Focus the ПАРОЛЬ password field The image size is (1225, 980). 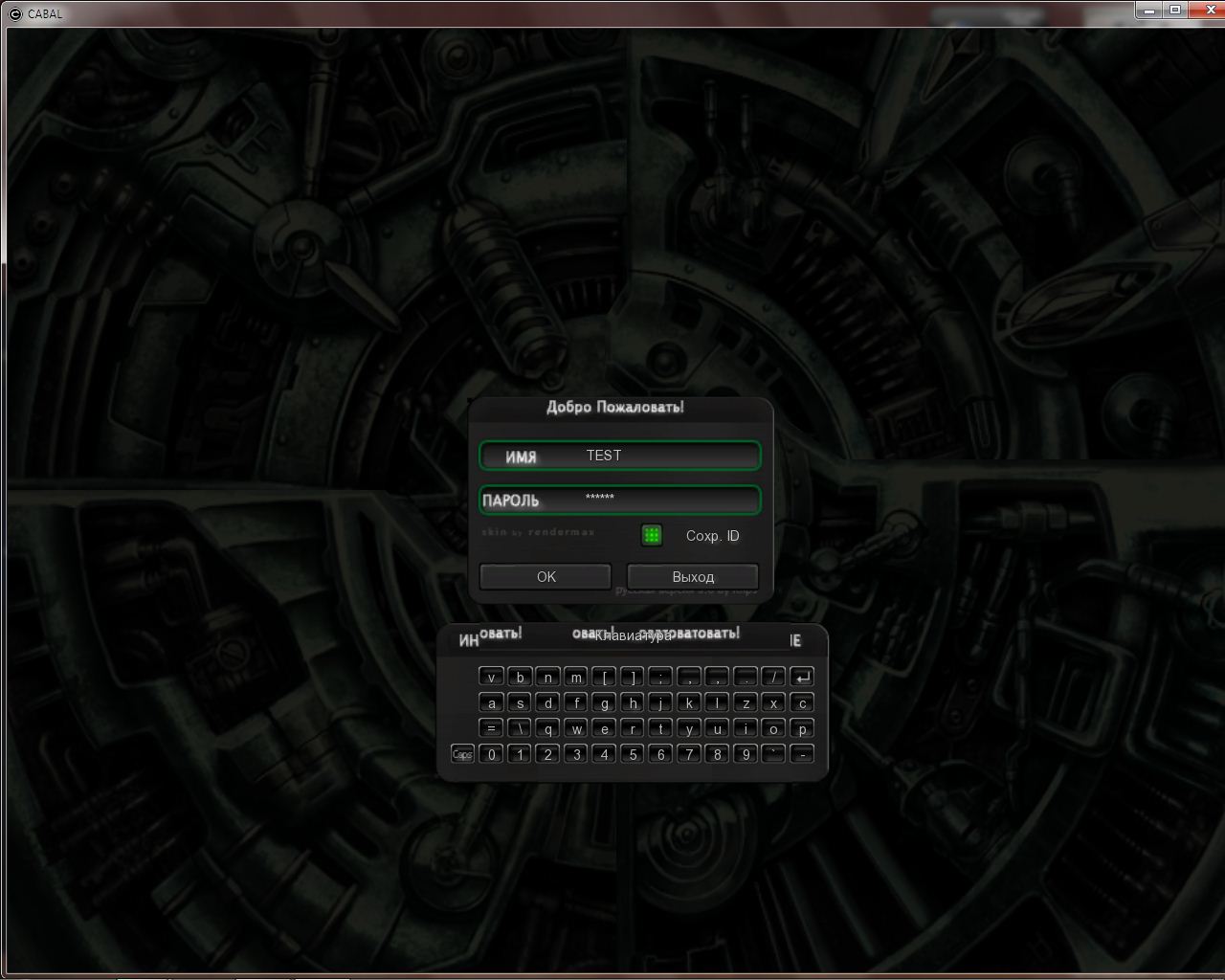pyautogui.click(x=620, y=500)
